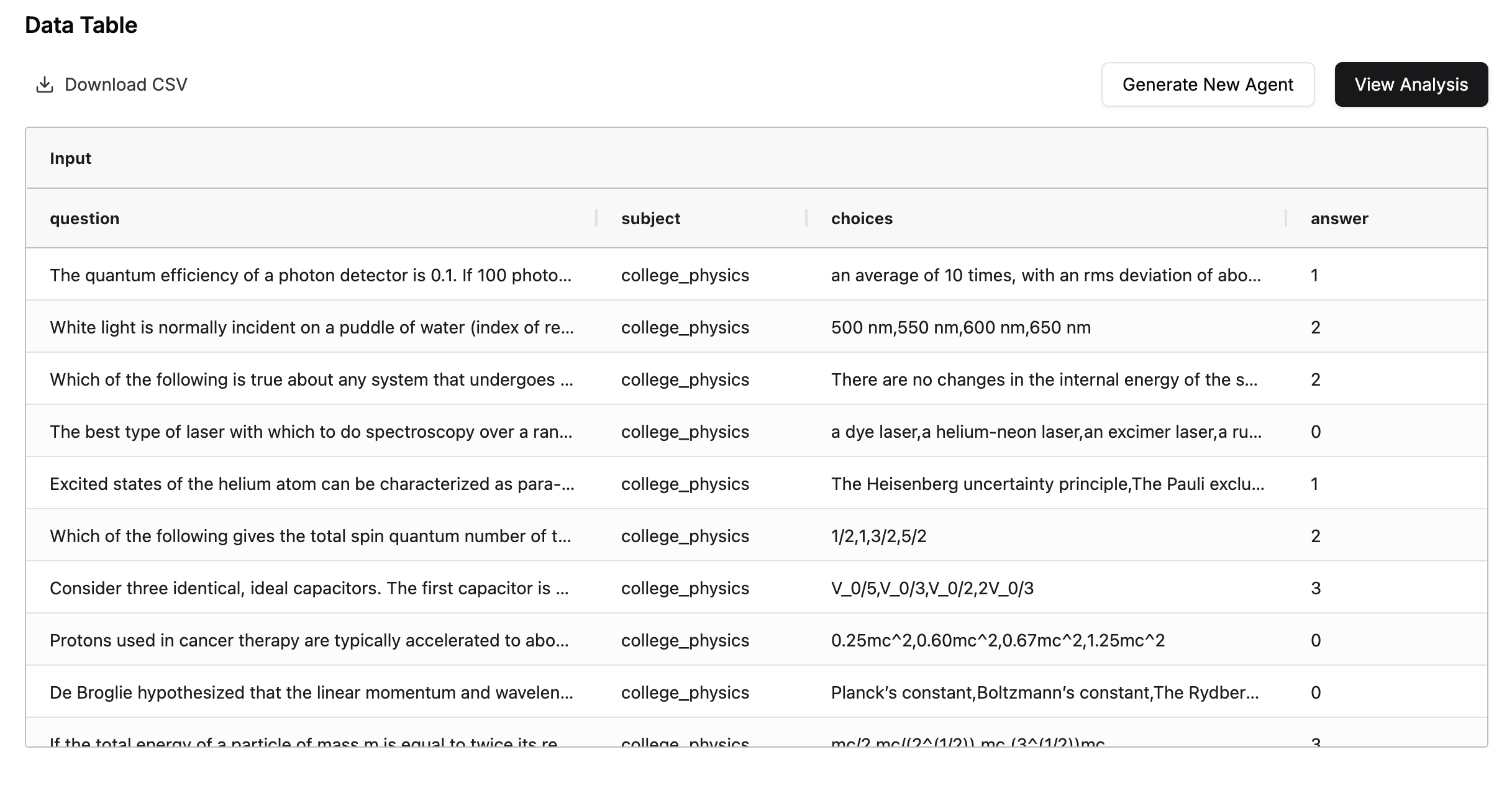Click answer '0' in the De Broglie row
The image size is (1512, 811).
1316,692
